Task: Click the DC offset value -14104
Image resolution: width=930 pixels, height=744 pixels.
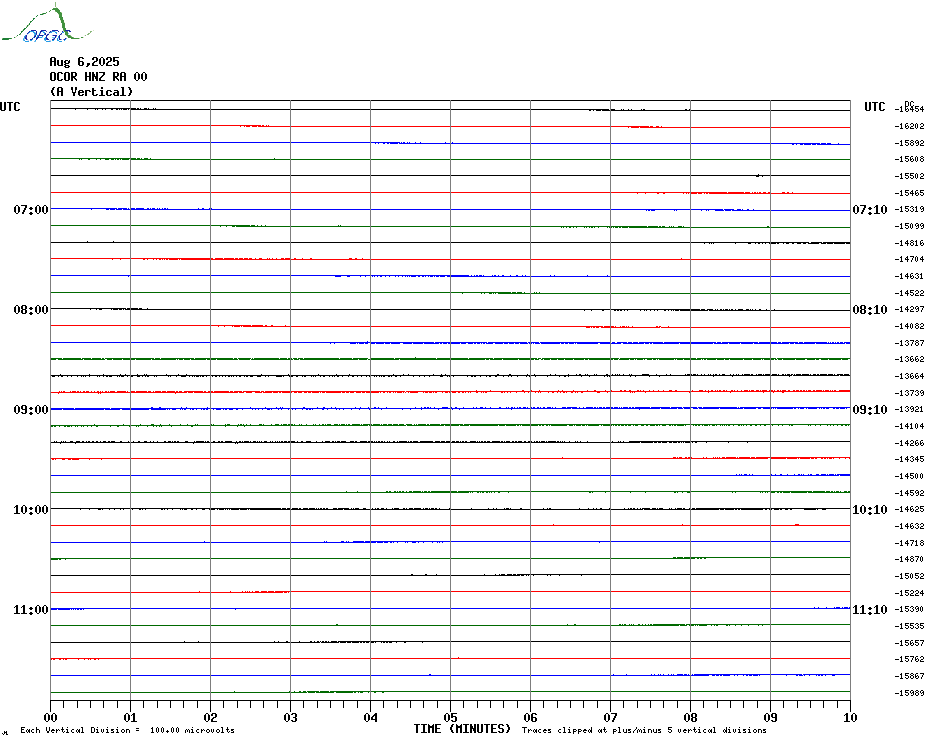Action: [x=909, y=426]
